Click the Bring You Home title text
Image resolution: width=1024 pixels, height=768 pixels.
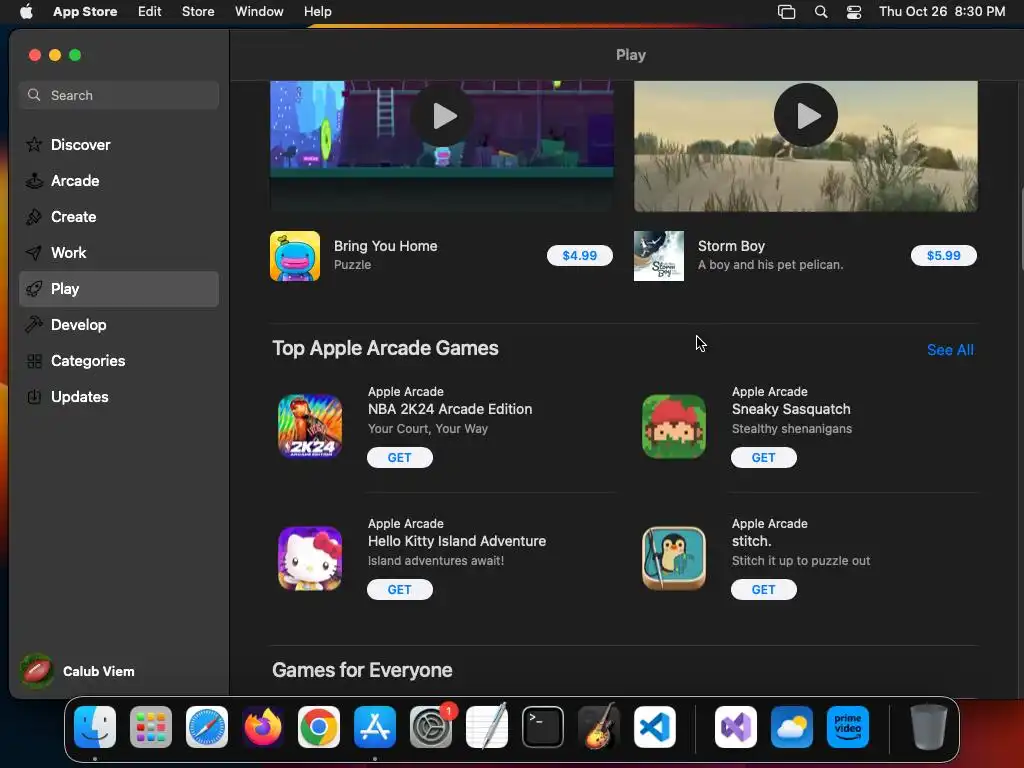pyautogui.click(x=385, y=246)
